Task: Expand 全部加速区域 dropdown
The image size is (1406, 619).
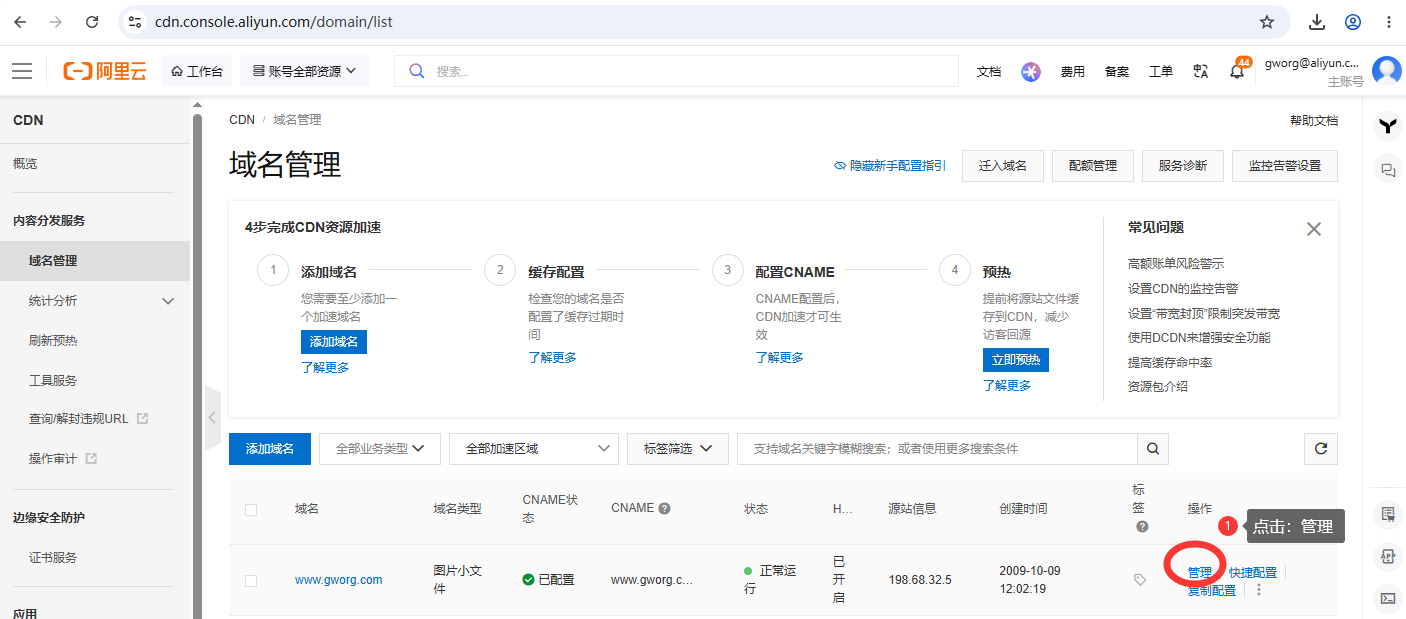Action: [534, 449]
